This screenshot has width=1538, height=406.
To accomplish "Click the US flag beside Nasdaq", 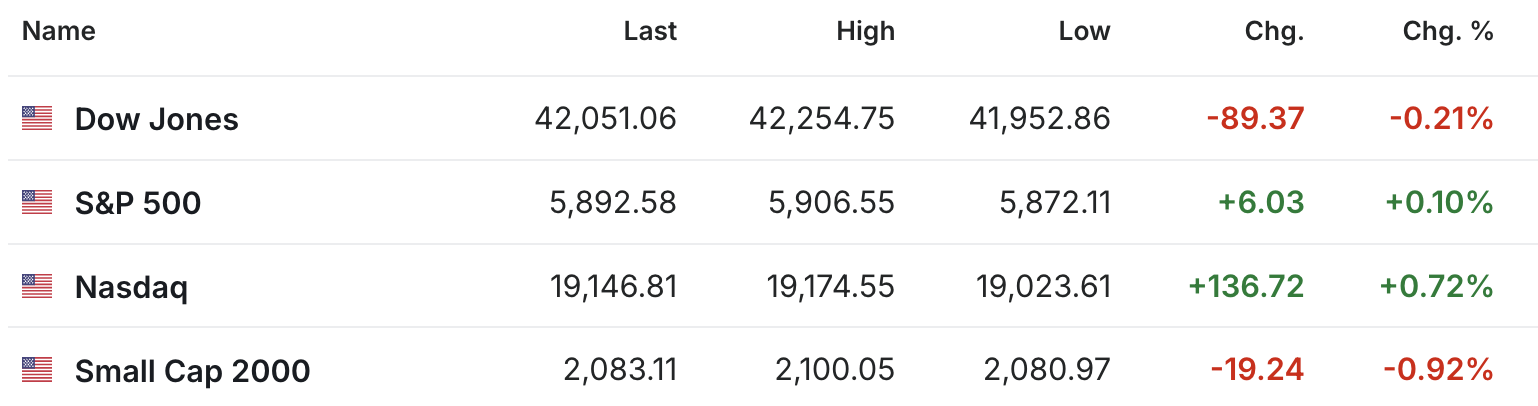I will 36,287.
